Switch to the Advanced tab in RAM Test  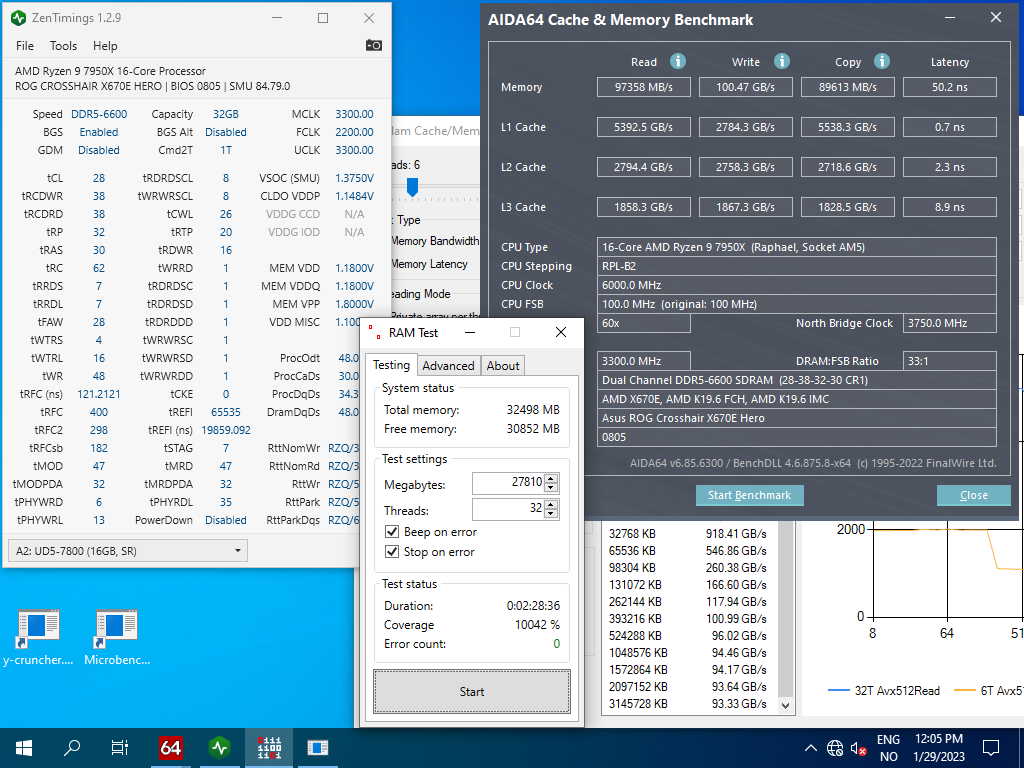pyautogui.click(x=448, y=366)
